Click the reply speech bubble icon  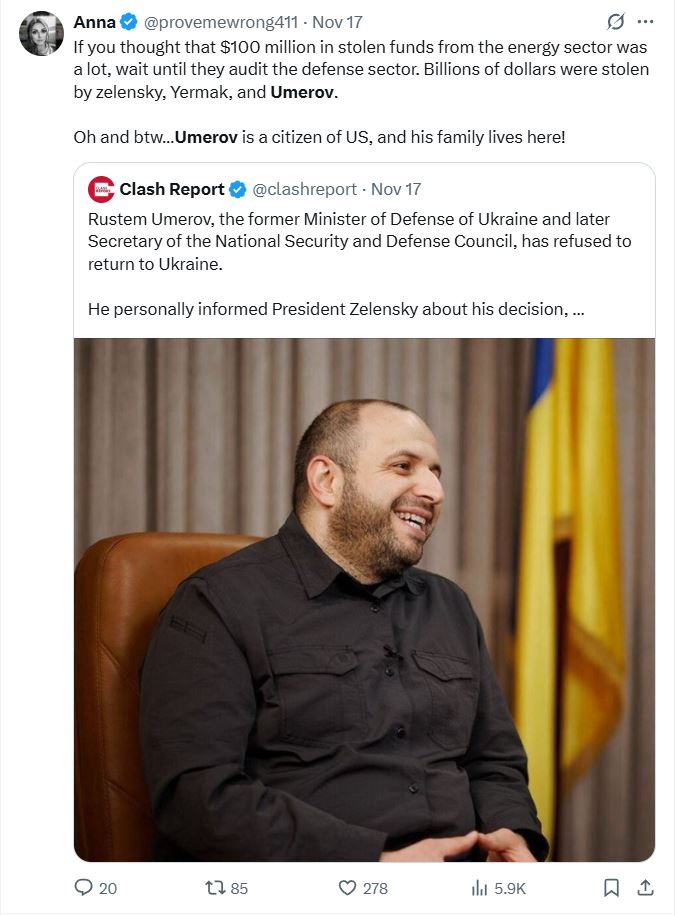tap(84, 887)
